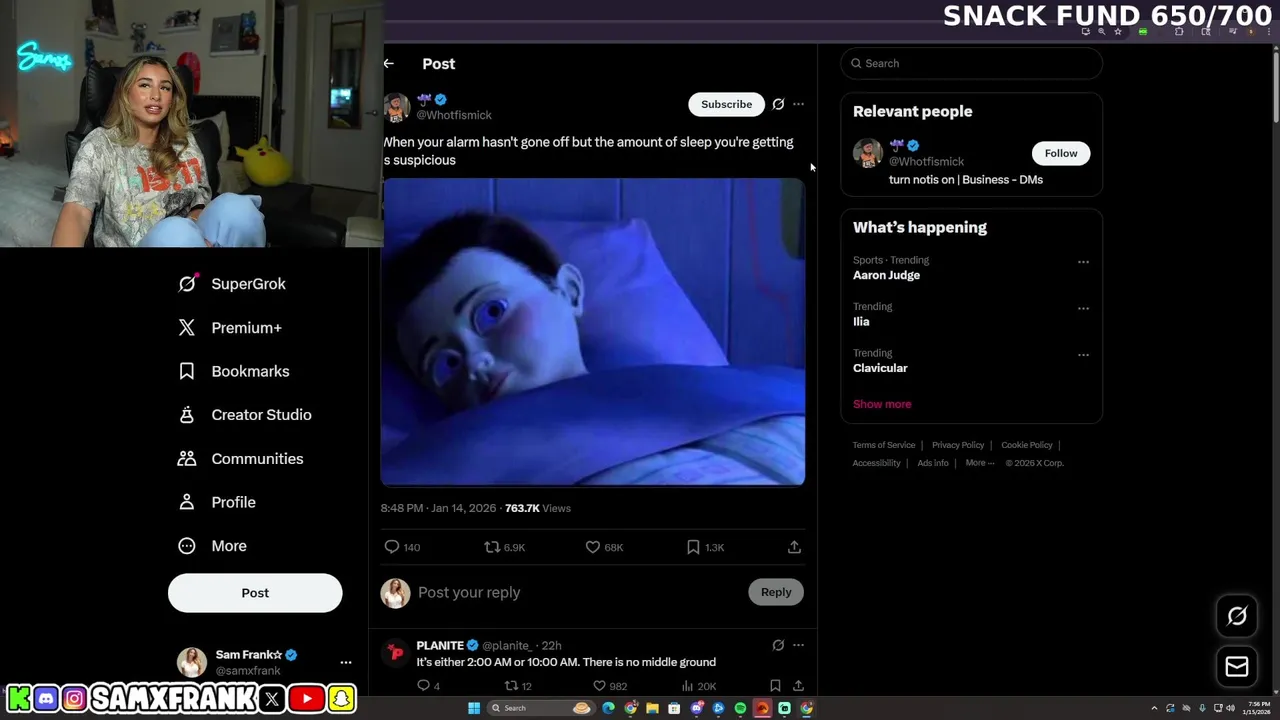Screen dimensions: 1280x720
Task: Click Sam Frank sidebar profile avatar
Action: coord(192,662)
